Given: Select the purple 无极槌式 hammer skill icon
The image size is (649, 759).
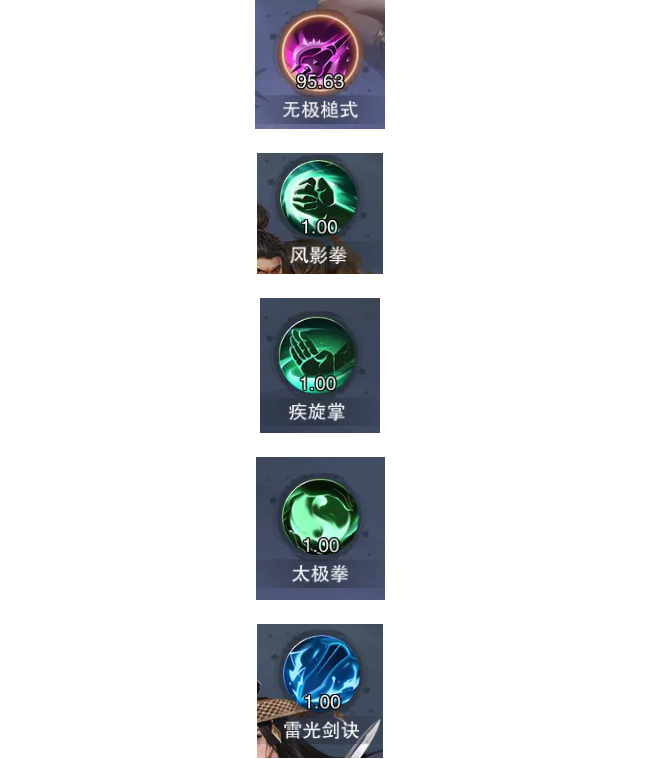Looking at the screenshot, I should 320,52.
